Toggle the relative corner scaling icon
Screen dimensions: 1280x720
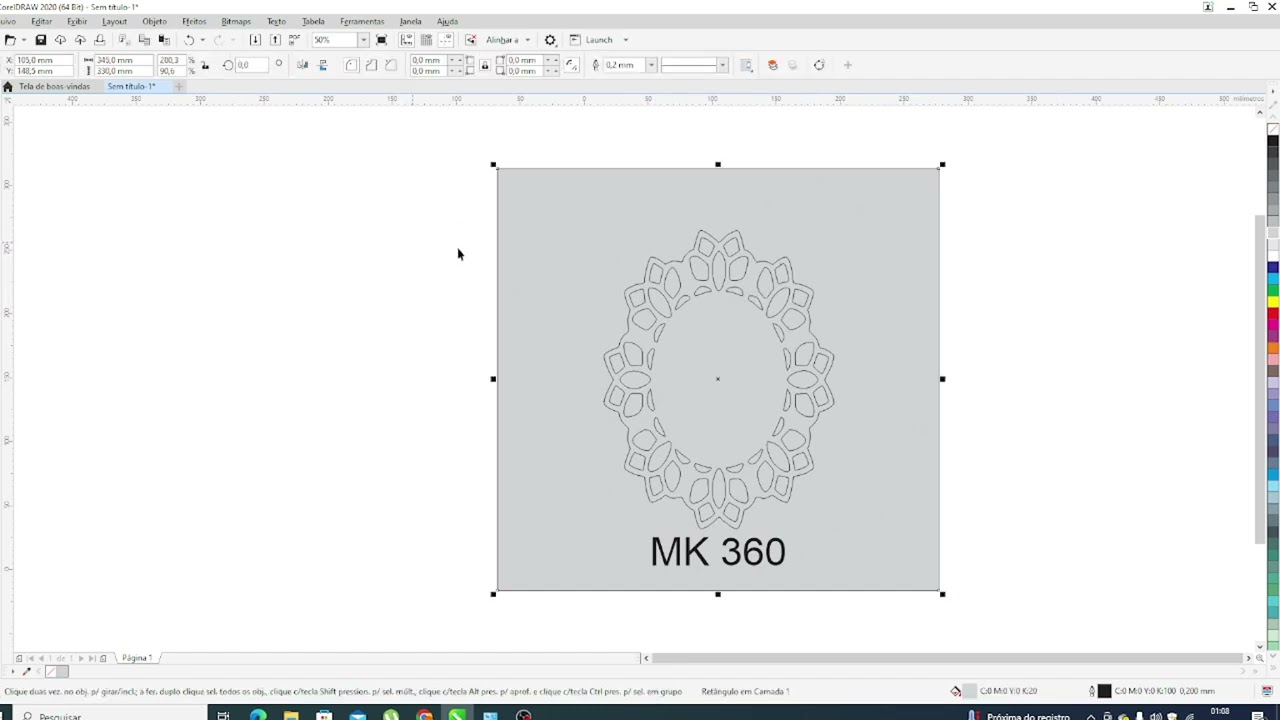coord(571,65)
